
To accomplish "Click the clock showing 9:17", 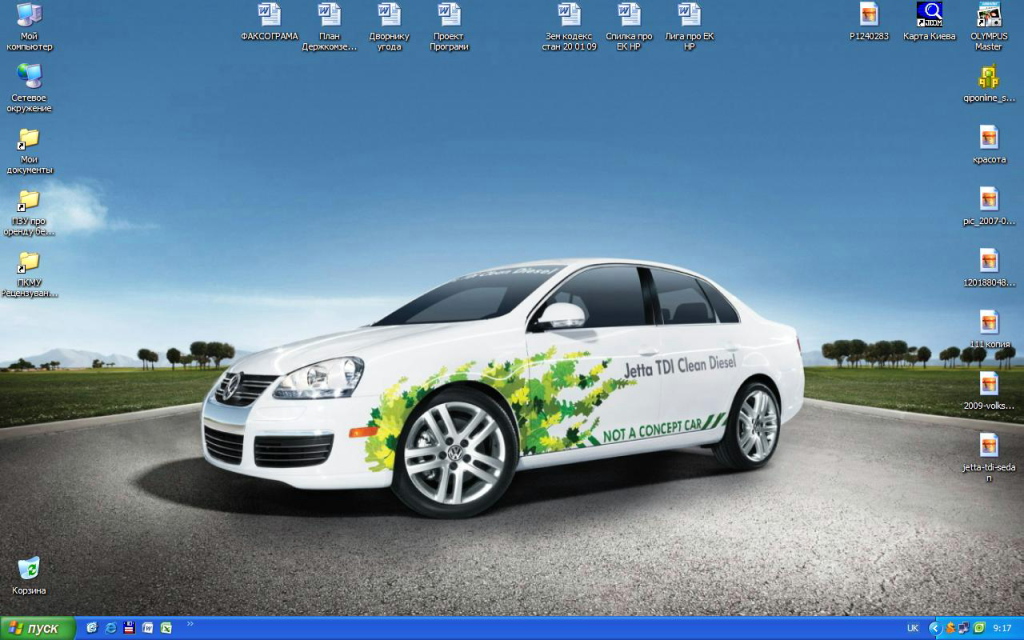I will [x=1001, y=628].
